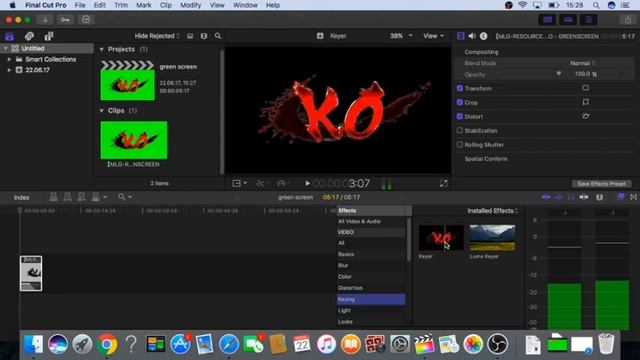The width and height of the screenshot is (640, 360).
Task: Uncheck the Transform checkbox
Action: click(x=460, y=88)
